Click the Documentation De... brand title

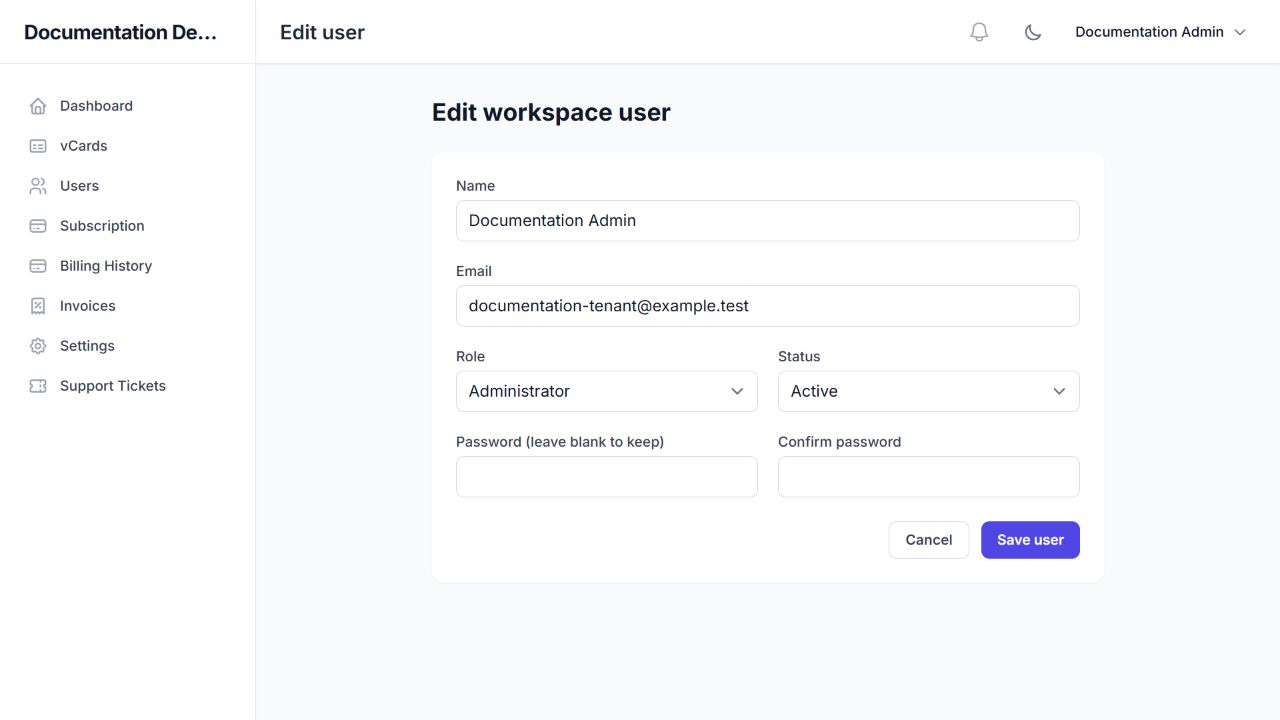click(x=120, y=32)
